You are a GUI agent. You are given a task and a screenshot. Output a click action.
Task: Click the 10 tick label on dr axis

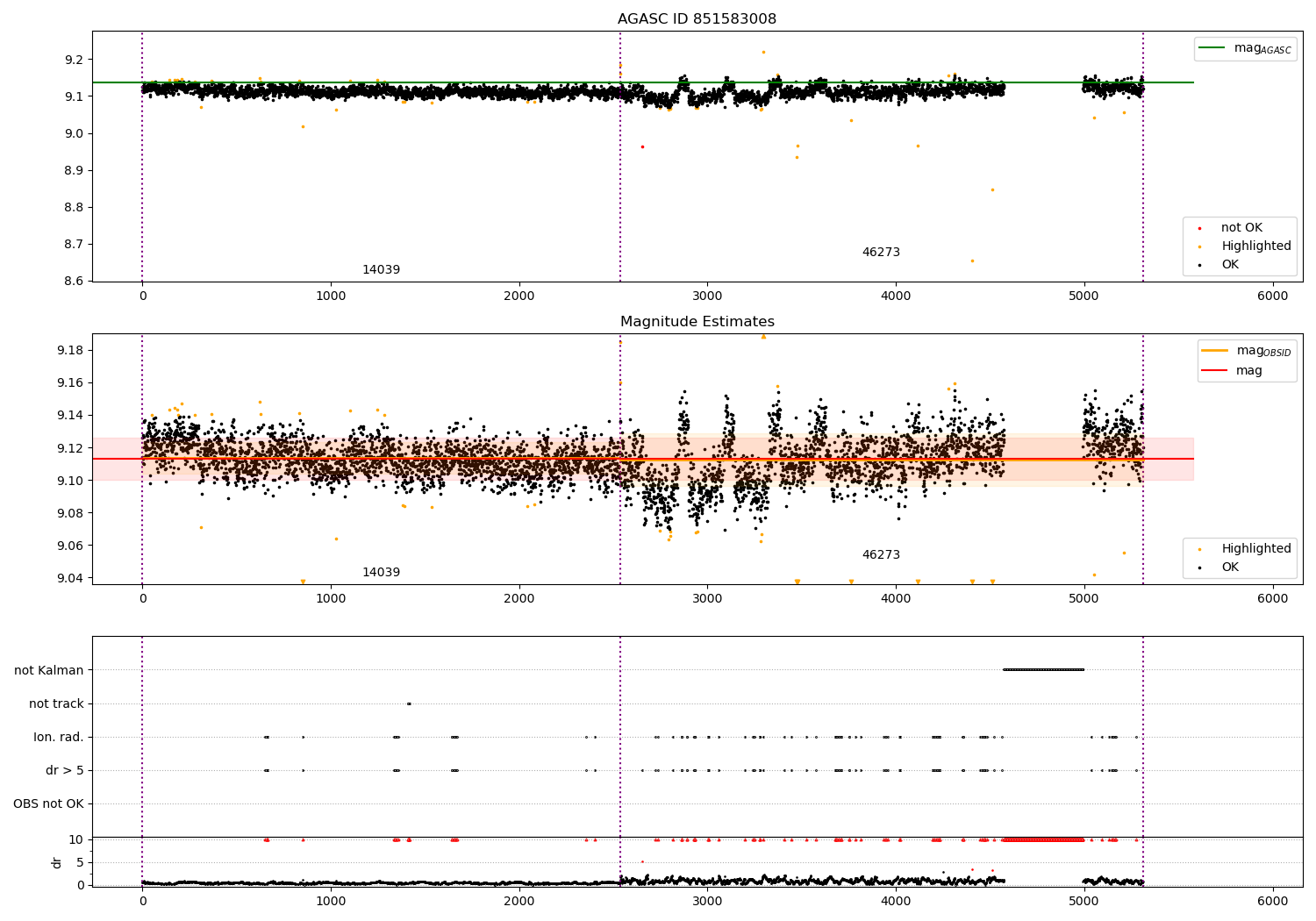76,839
